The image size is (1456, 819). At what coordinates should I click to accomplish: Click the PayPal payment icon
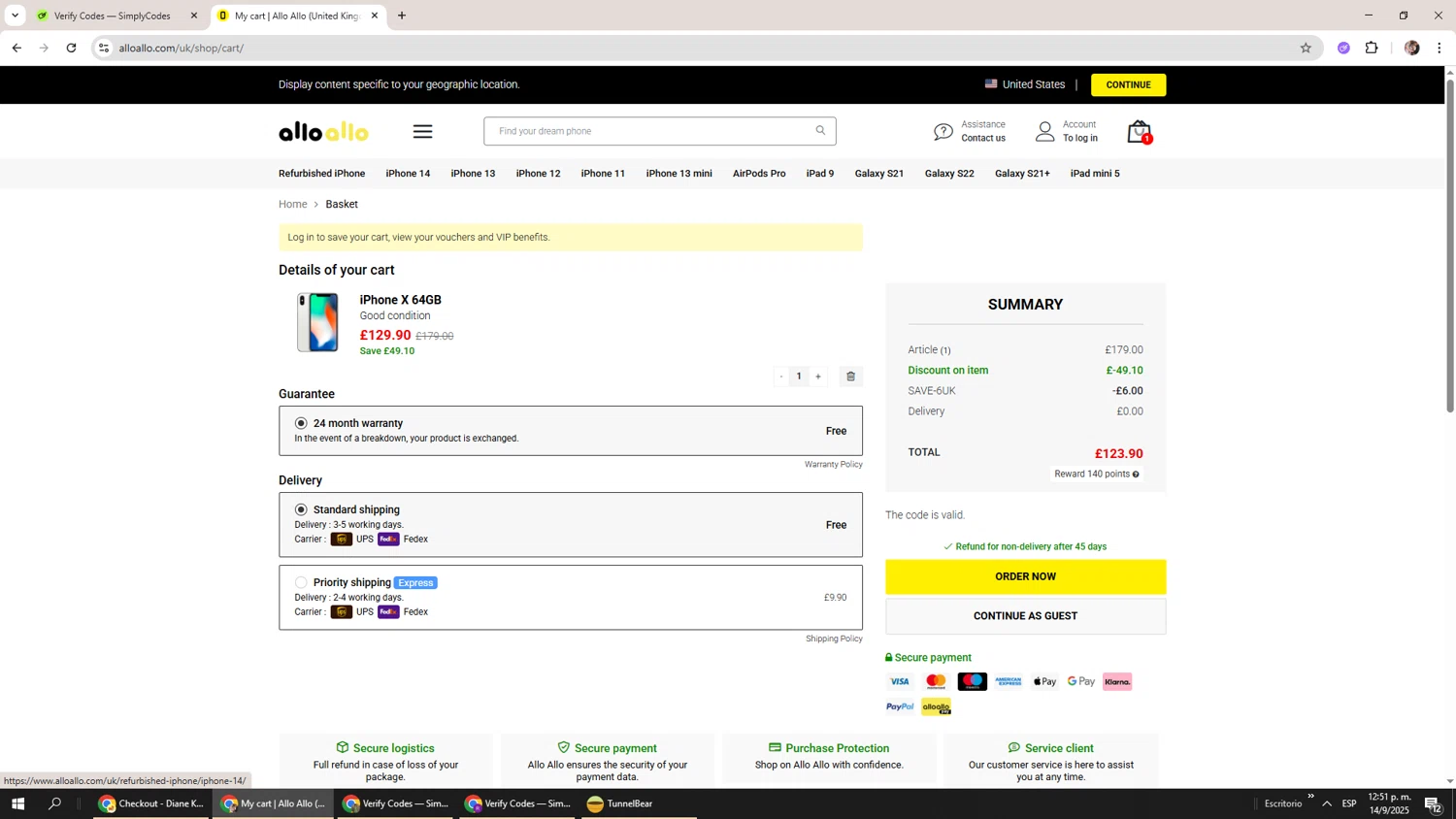[900, 706]
